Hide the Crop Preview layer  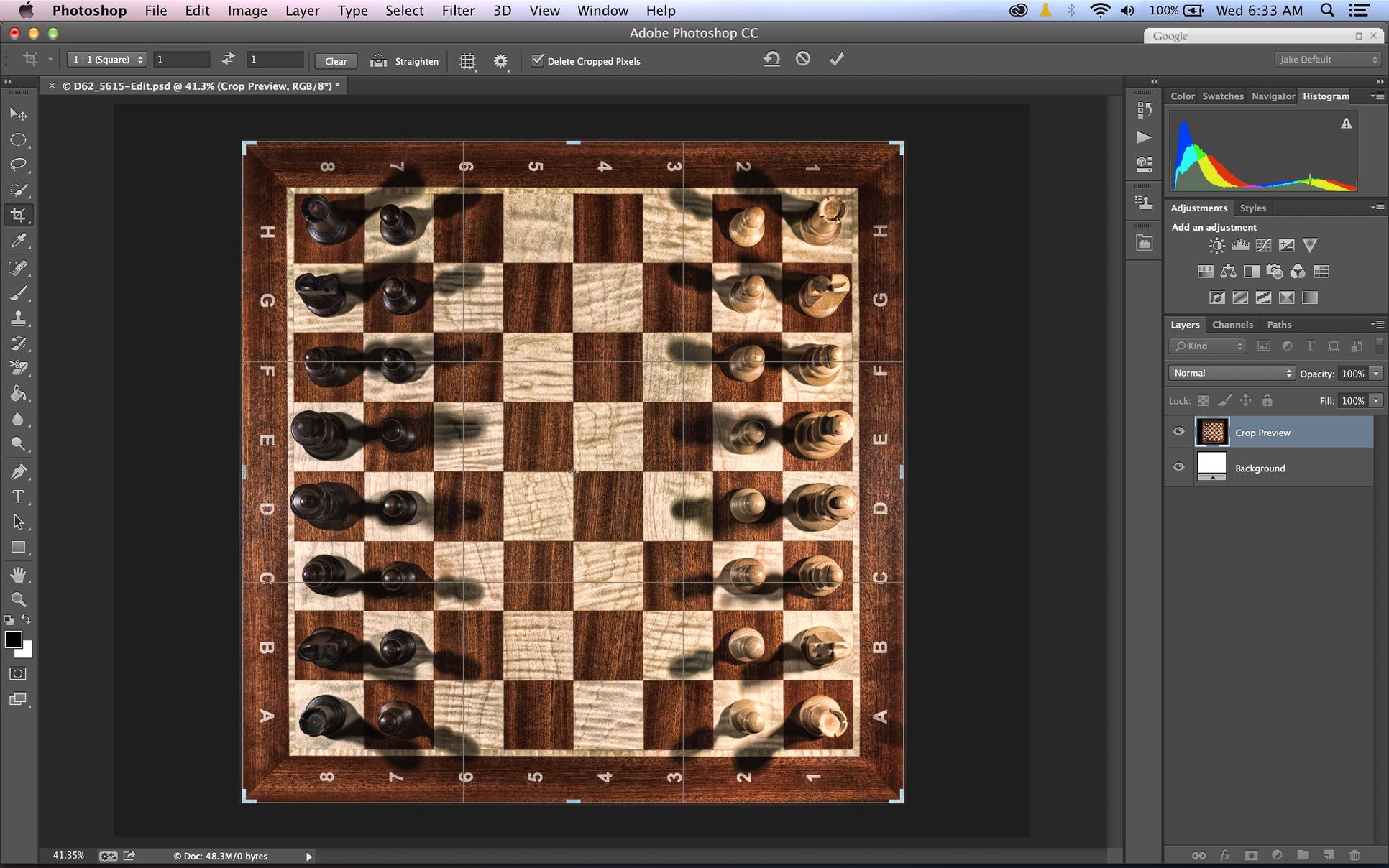(x=1178, y=432)
